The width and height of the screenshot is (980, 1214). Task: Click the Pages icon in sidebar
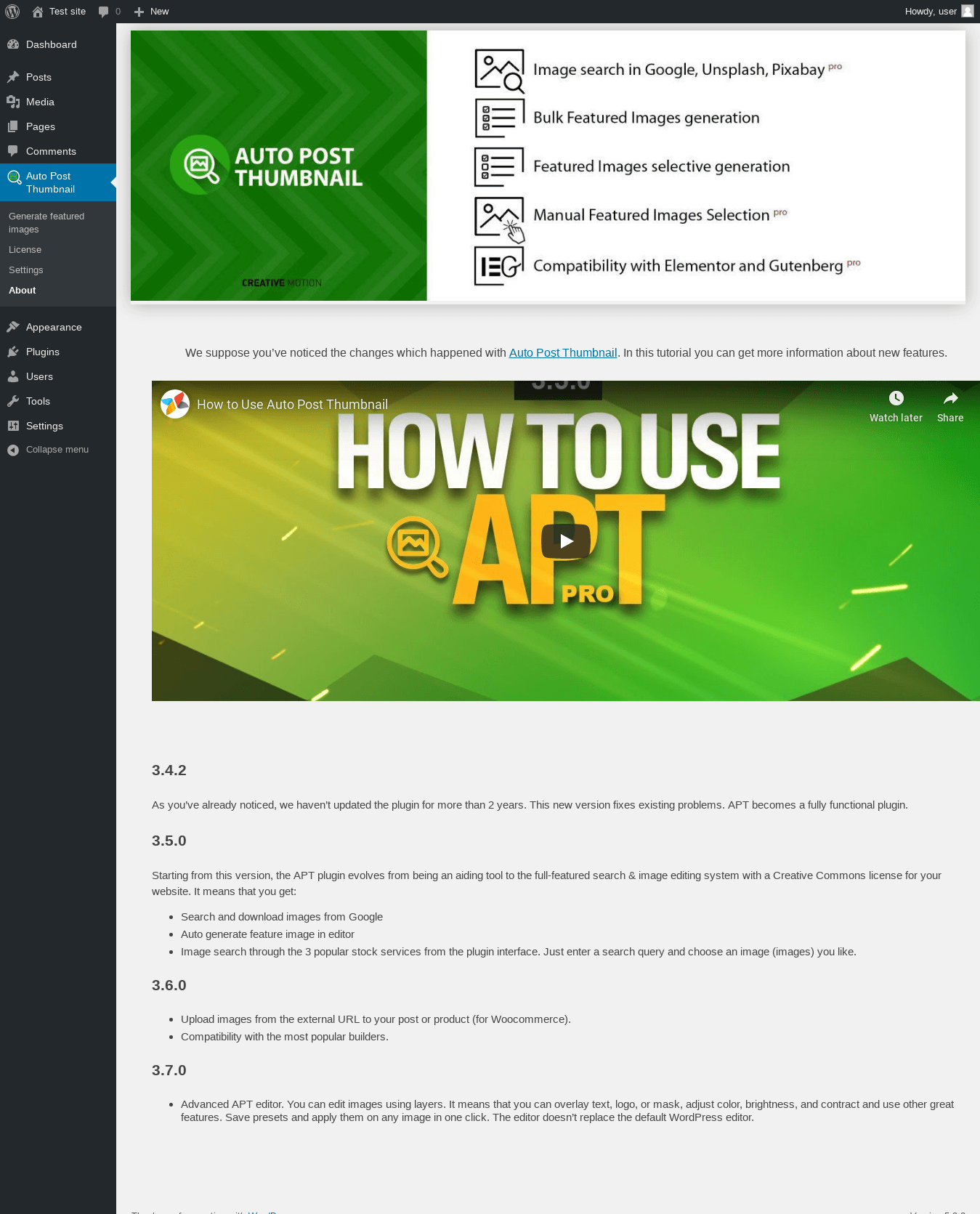click(13, 126)
